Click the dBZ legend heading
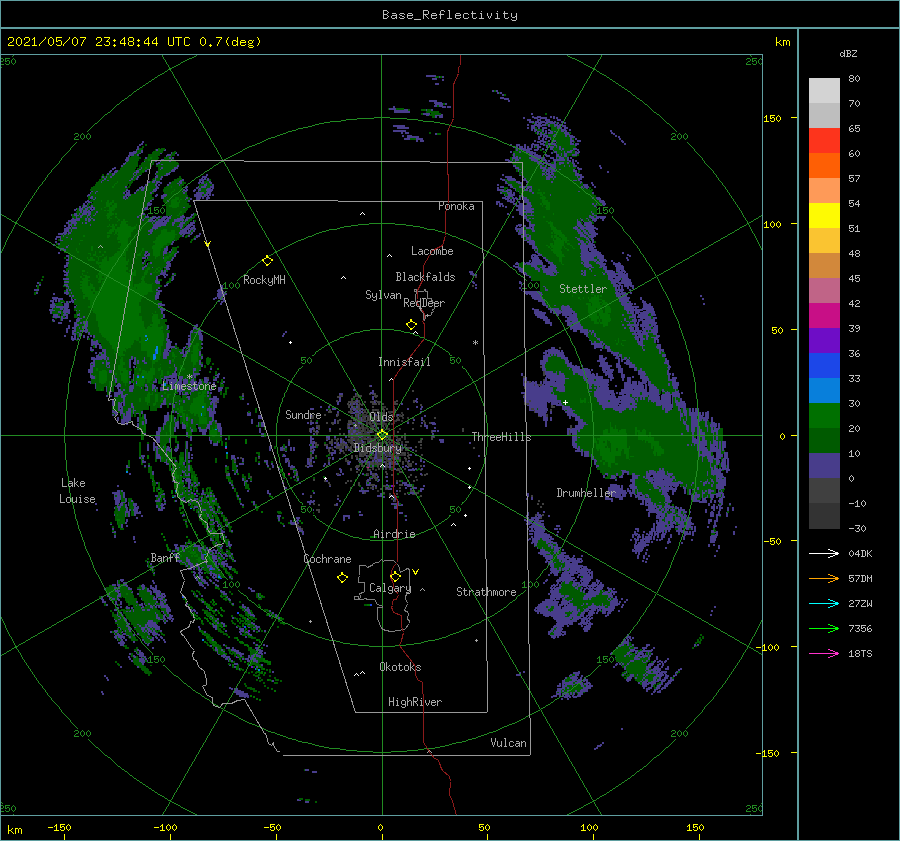 click(848, 54)
